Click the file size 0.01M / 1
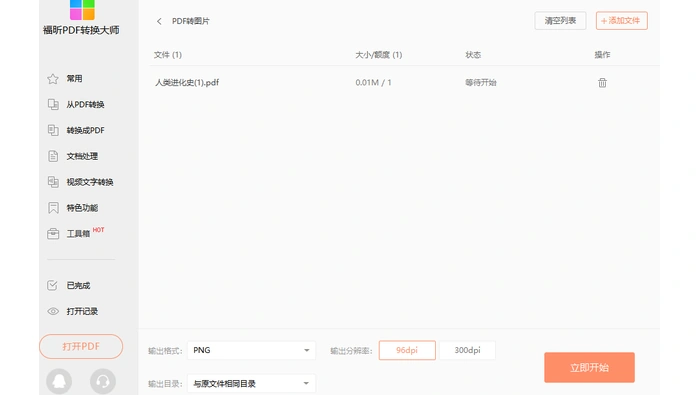This screenshot has width=700, height=395. tap(373, 83)
